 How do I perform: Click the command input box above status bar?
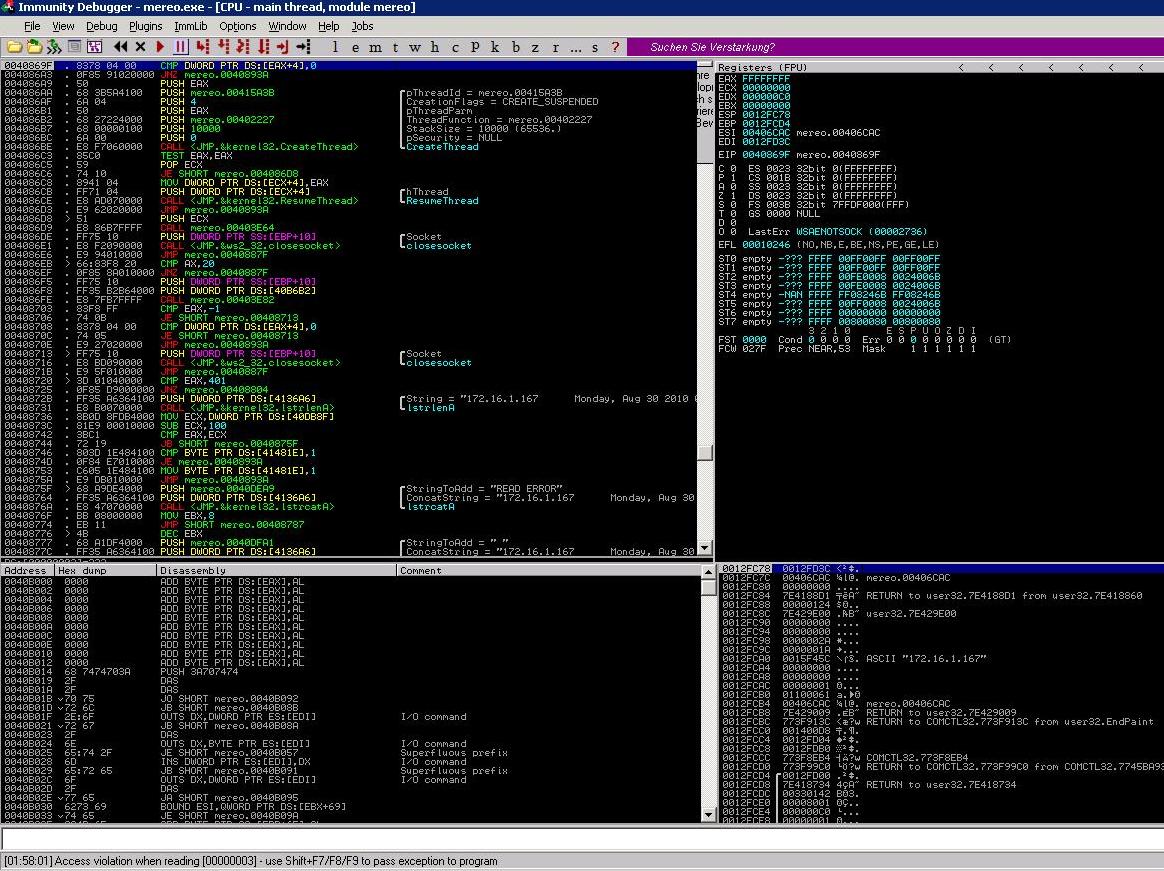coord(582,839)
